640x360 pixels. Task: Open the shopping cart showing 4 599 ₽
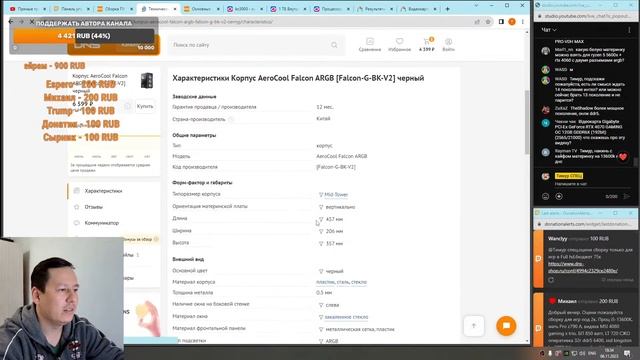pyautogui.click(x=427, y=44)
